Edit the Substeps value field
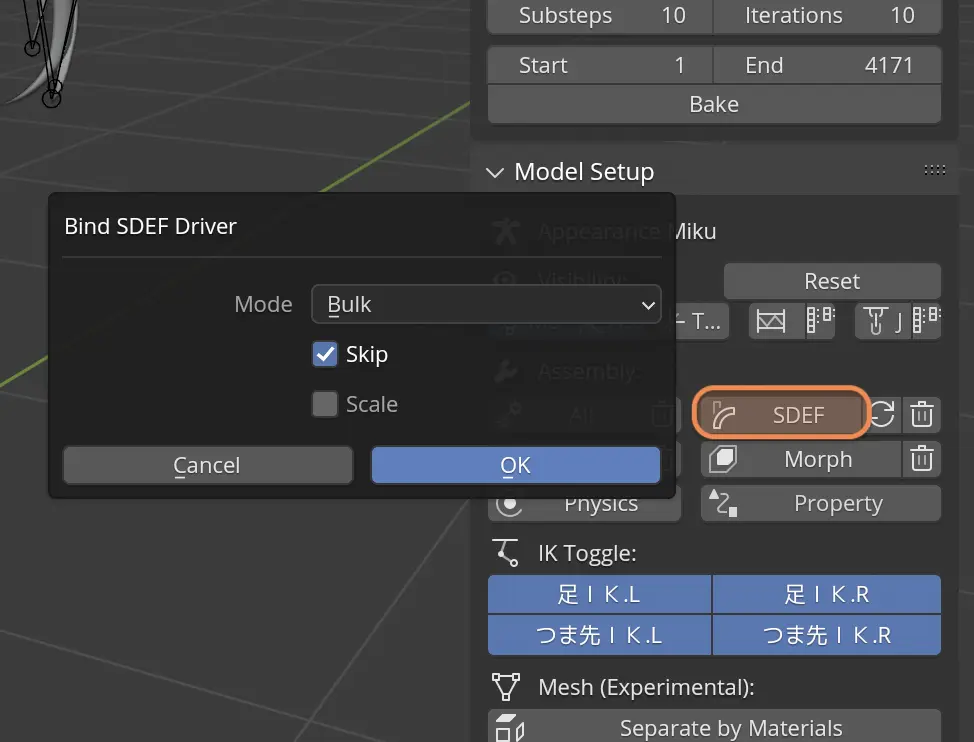This screenshot has width=974, height=742. (600, 16)
